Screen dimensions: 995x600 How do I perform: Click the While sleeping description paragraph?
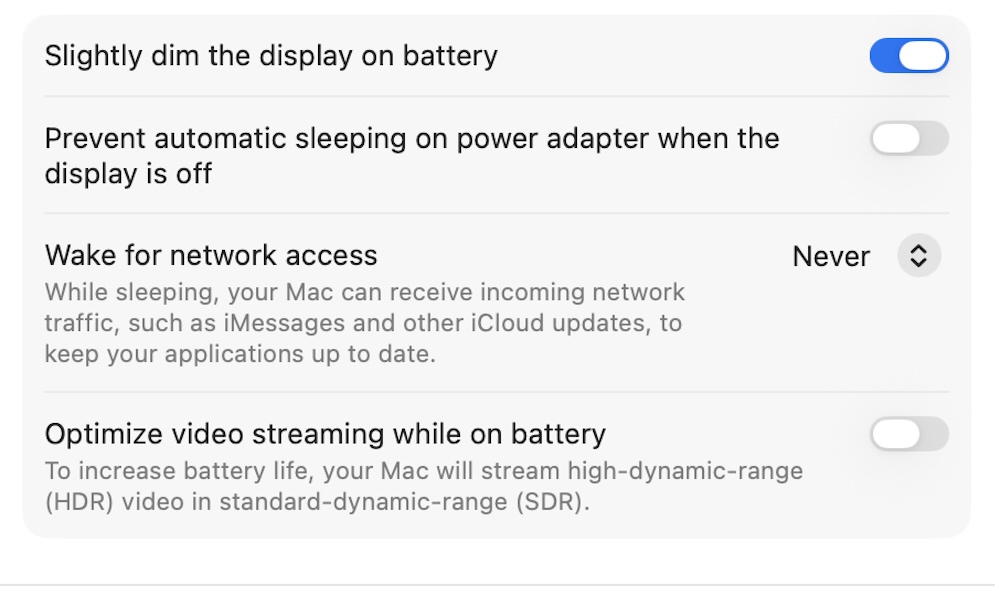pos(364,324)
